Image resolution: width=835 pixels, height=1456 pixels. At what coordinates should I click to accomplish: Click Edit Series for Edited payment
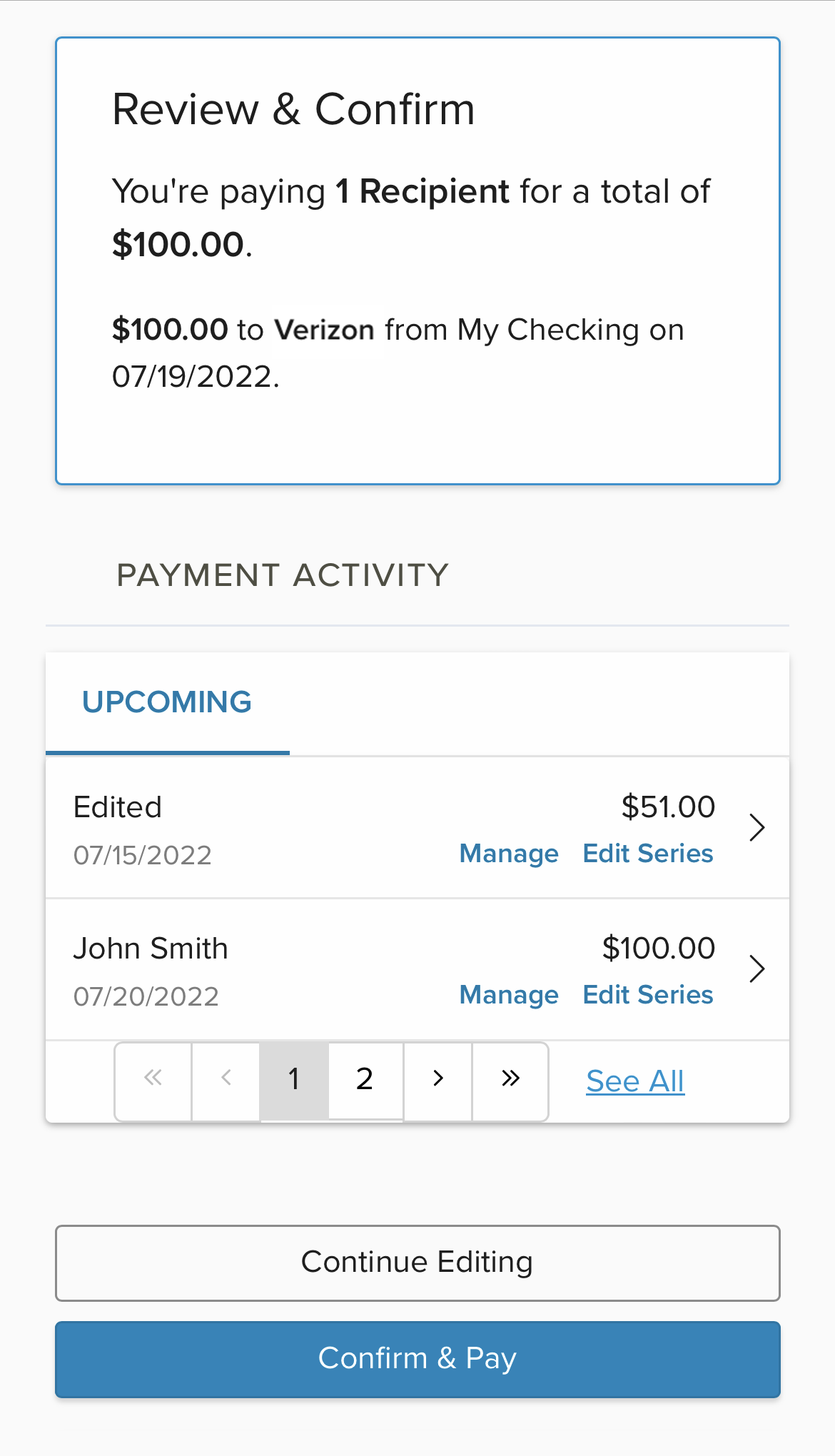point(648,854)
